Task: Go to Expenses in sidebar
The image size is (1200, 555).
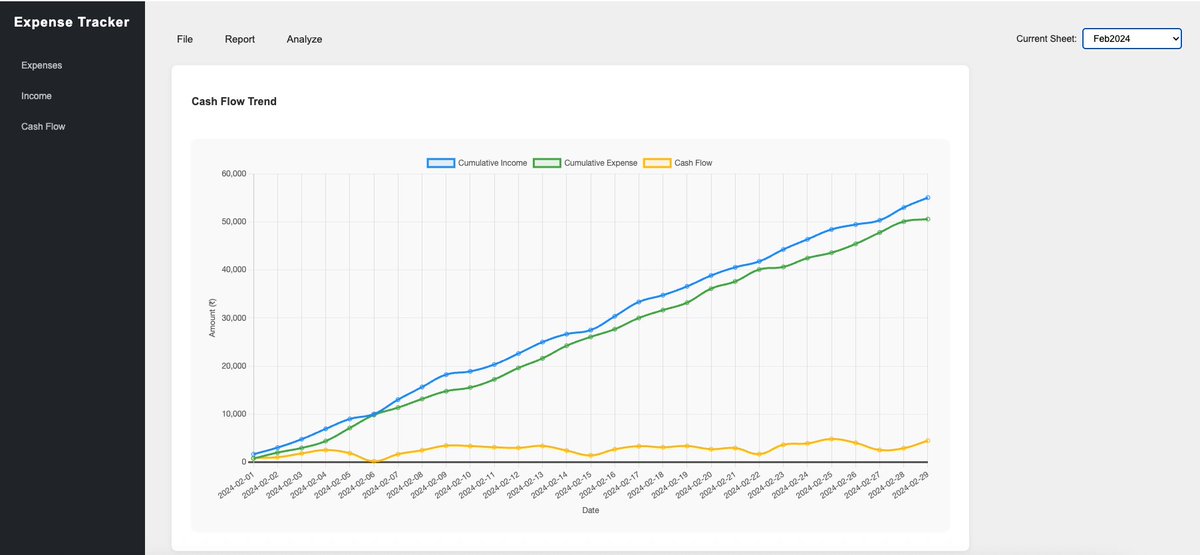Action: 41,65
